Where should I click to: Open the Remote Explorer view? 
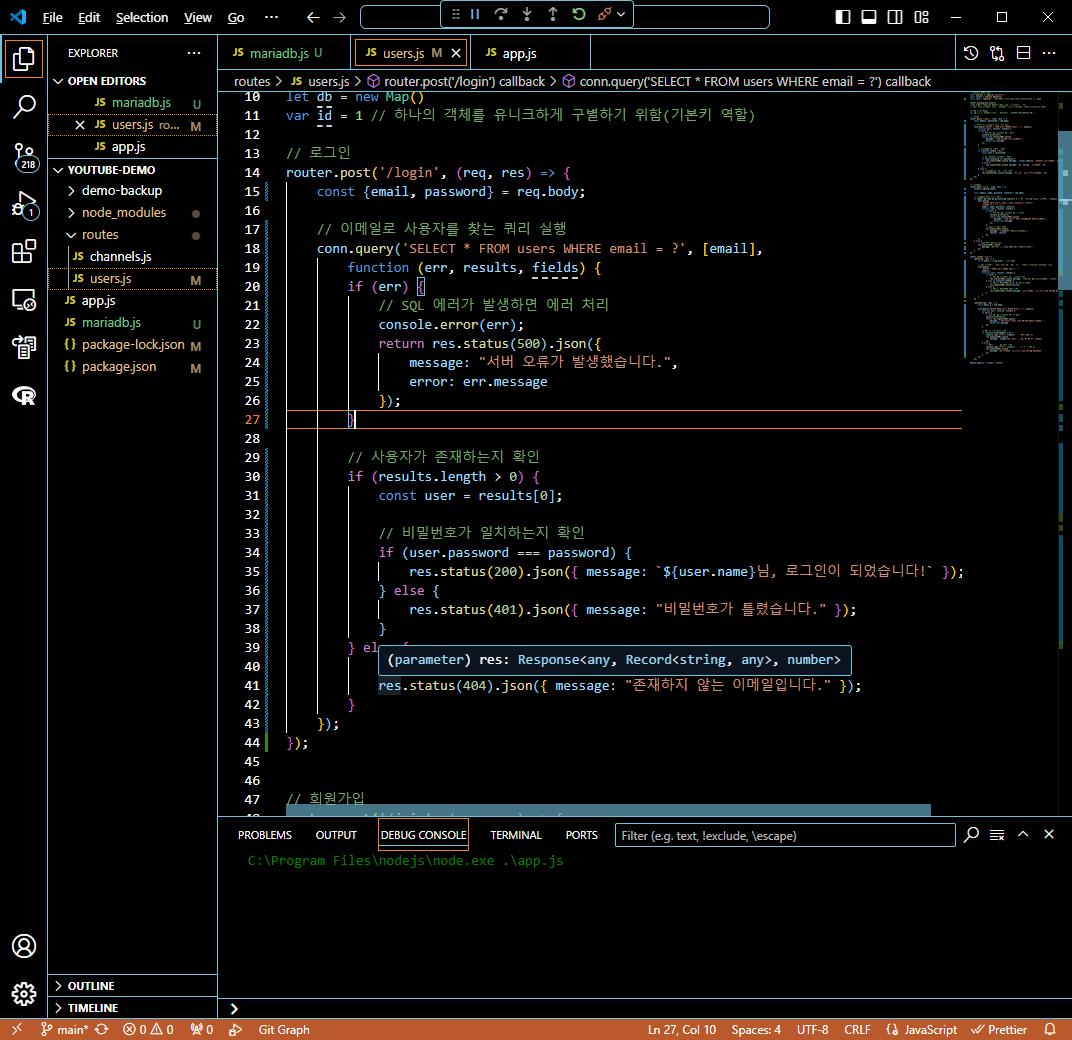click(x=23, y=299)
